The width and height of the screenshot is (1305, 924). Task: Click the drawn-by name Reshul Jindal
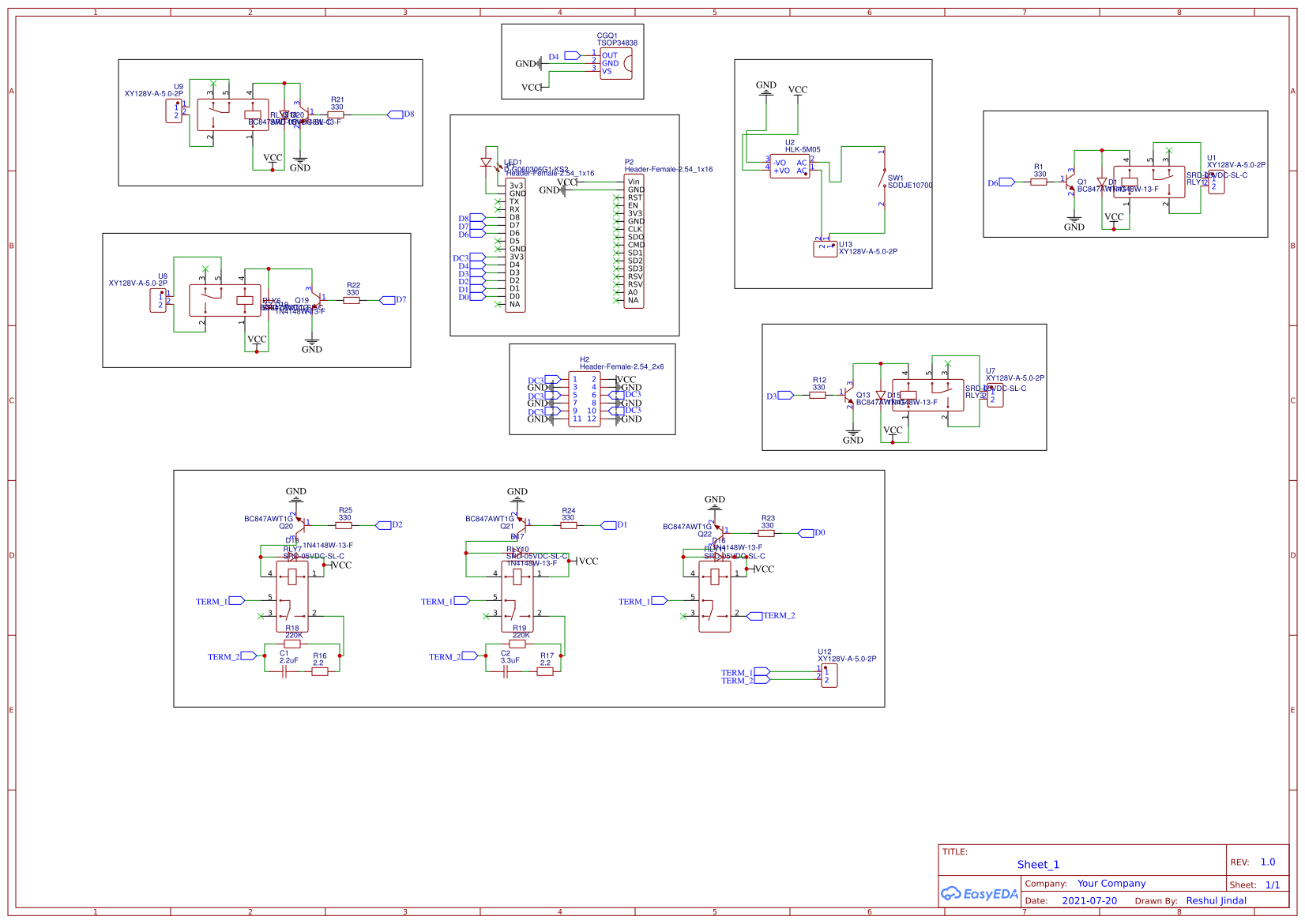tap(1217, 900)
